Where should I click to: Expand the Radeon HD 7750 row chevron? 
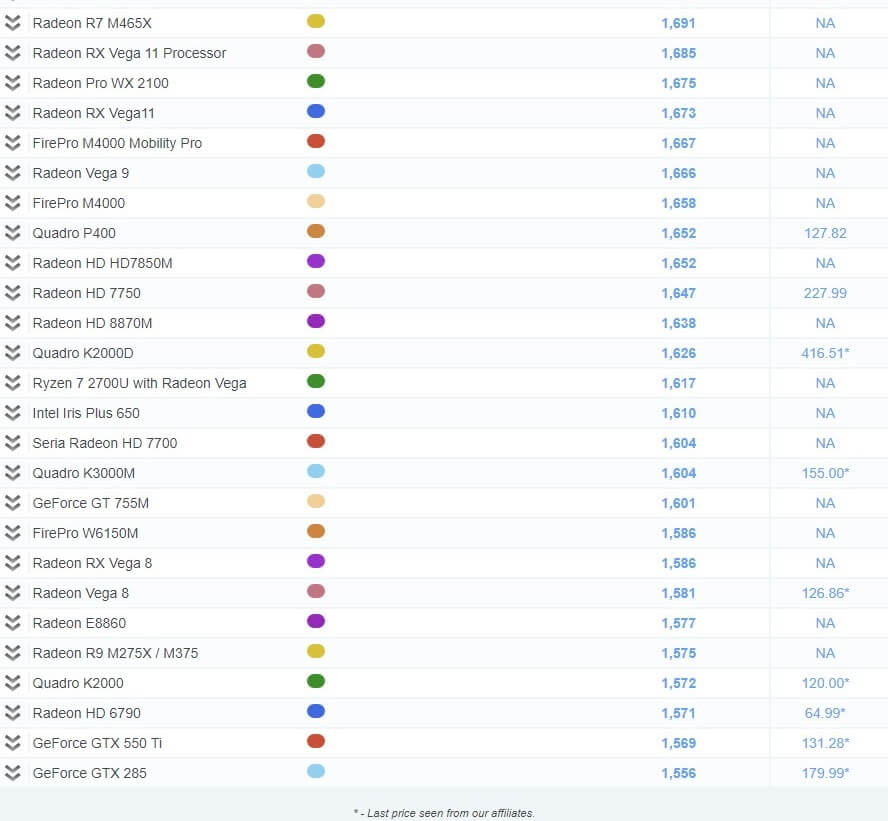(x=12, y=293)
